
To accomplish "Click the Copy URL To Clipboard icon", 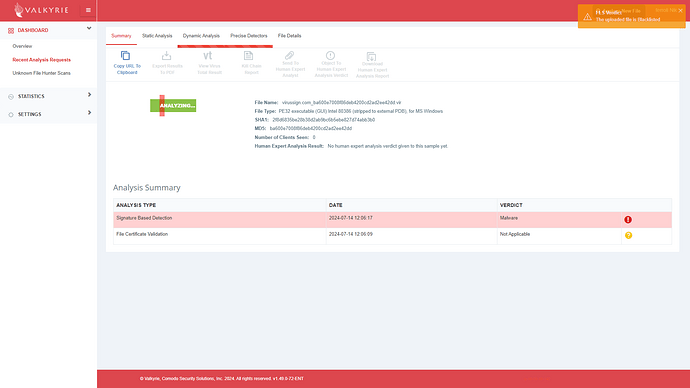I will (x=125, y=55).
